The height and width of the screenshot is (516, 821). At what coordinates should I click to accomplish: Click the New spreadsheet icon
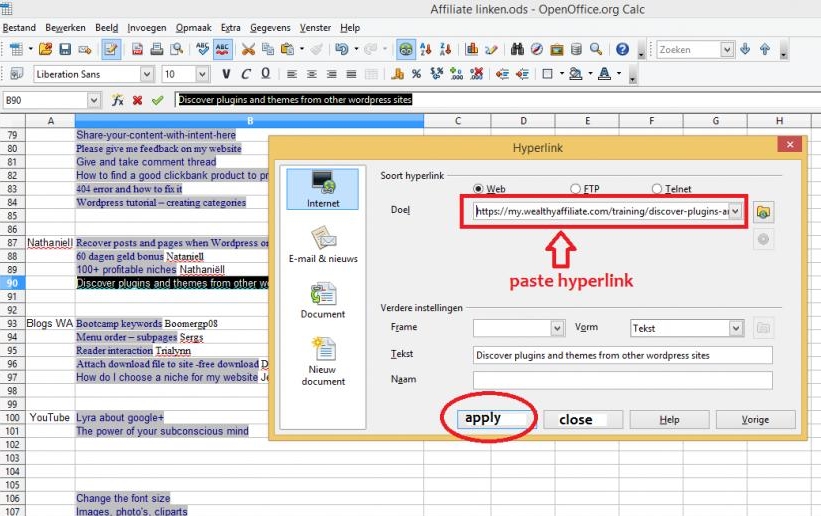coord(16,49)
